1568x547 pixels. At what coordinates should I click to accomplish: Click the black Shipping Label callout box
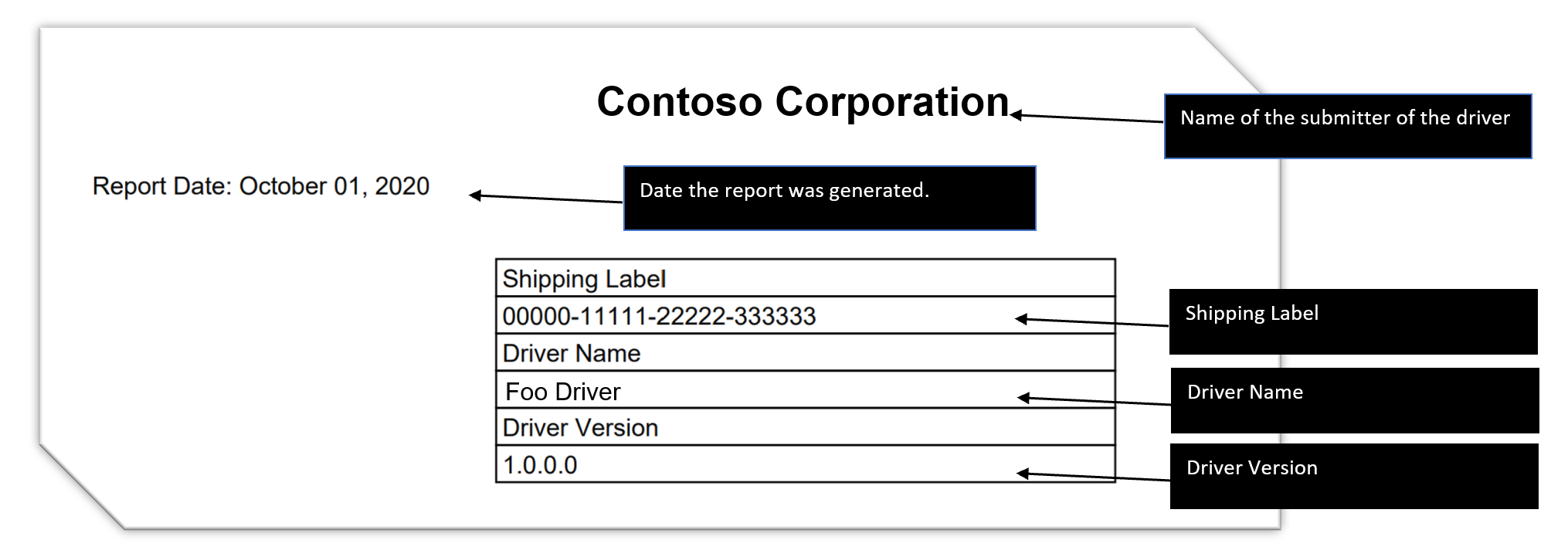coord(1353,321)
